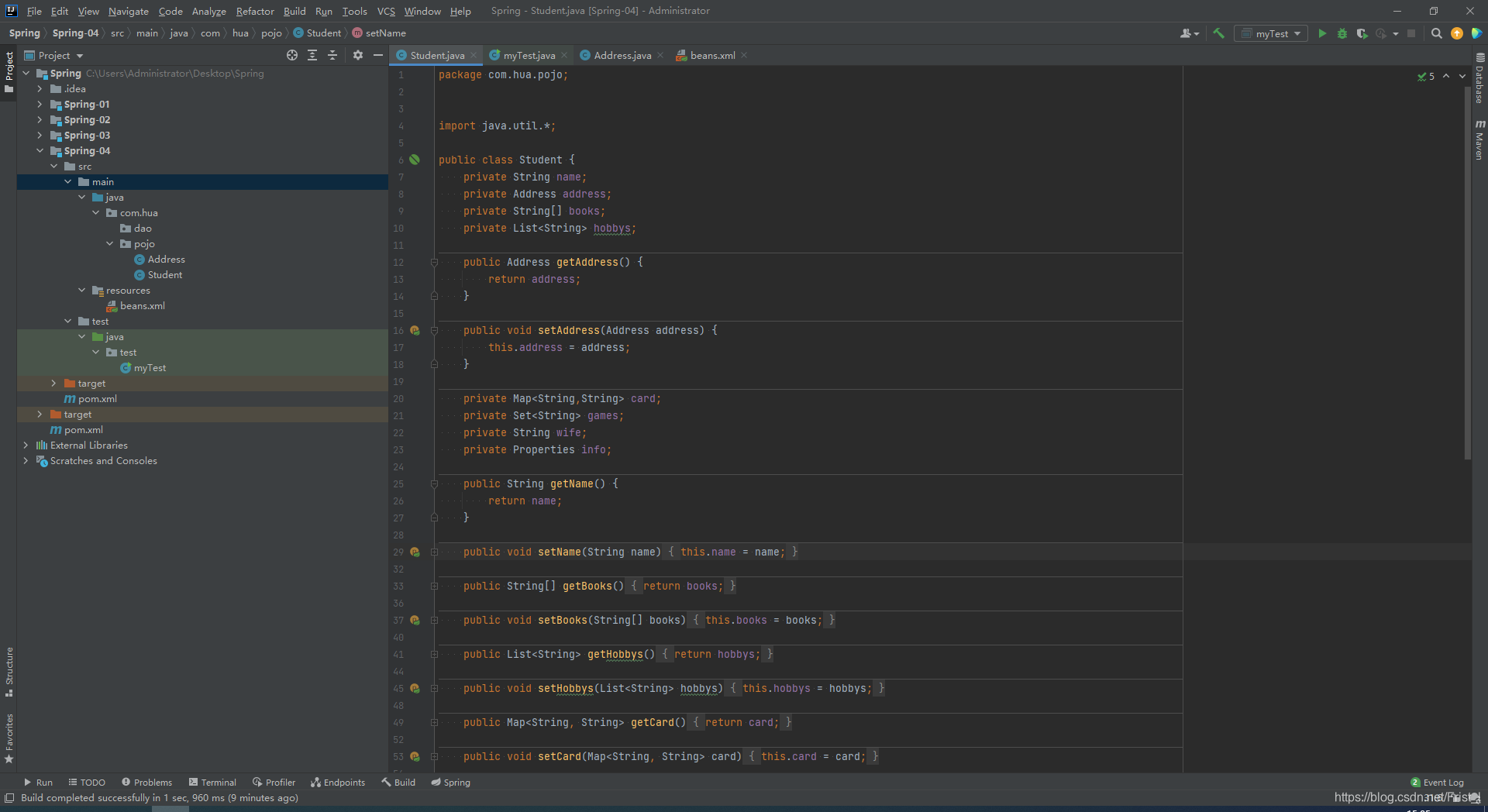Expand External Libraries in the project tree
Screen dimensions: 1488x812
coord(26,446)
